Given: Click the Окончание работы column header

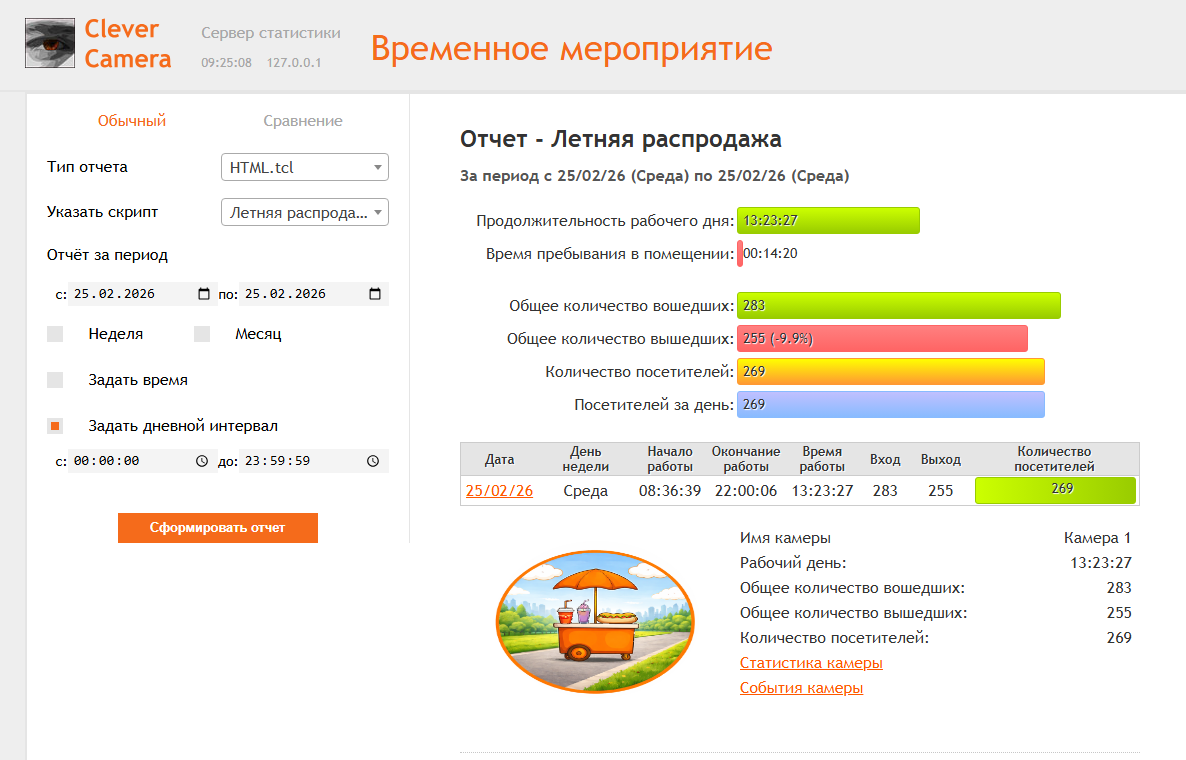Looking at the screenshot, I should point(746,459).
